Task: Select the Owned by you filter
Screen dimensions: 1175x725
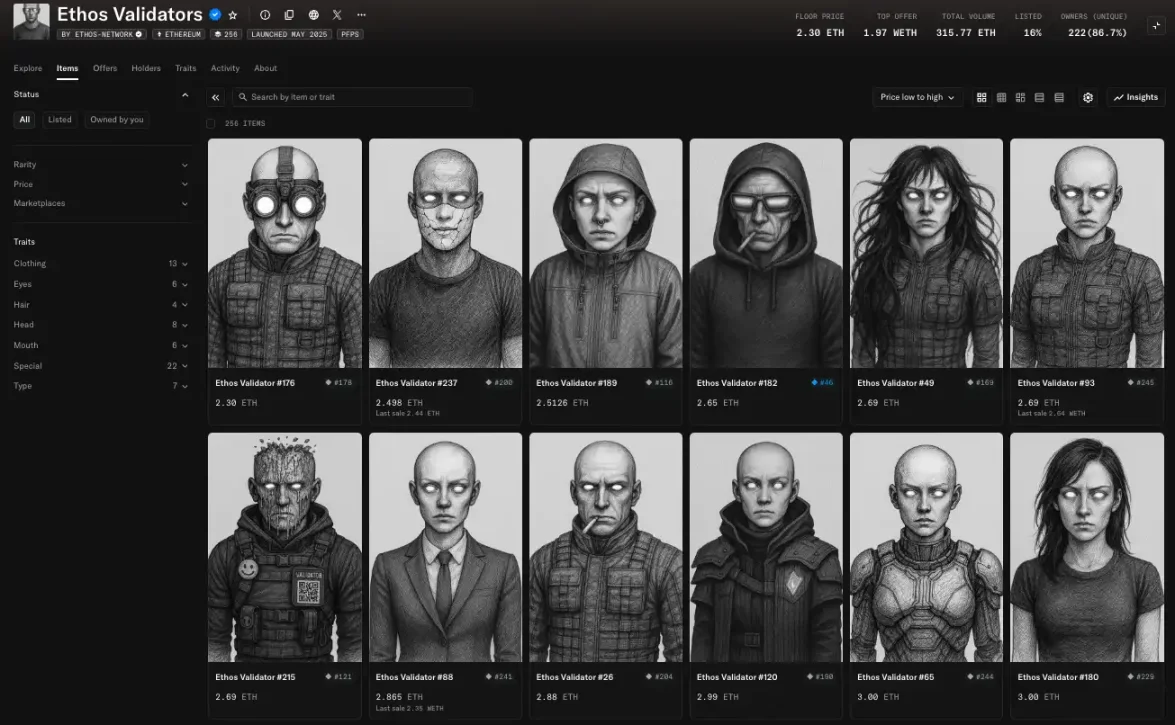Action: (x=117, y=120)
